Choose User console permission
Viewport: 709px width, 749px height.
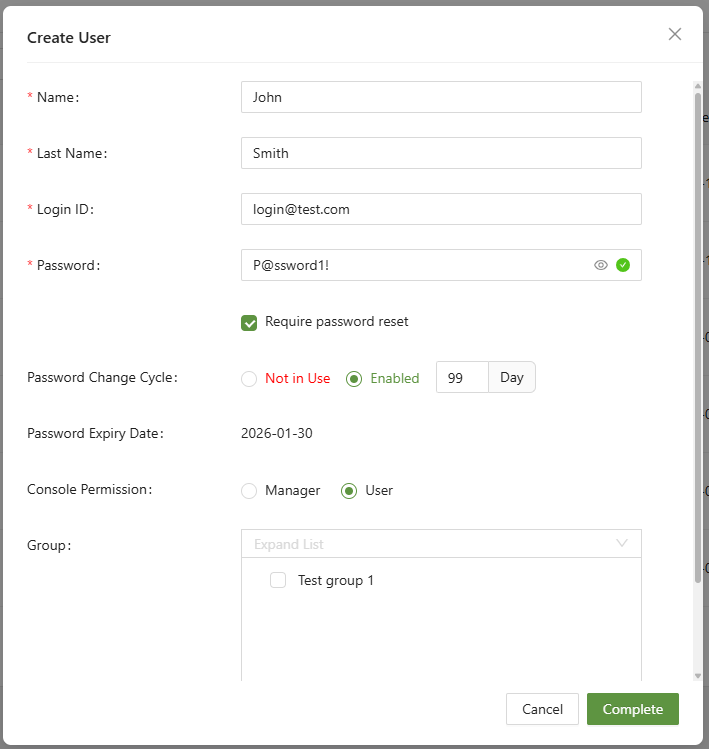[349, 491]
